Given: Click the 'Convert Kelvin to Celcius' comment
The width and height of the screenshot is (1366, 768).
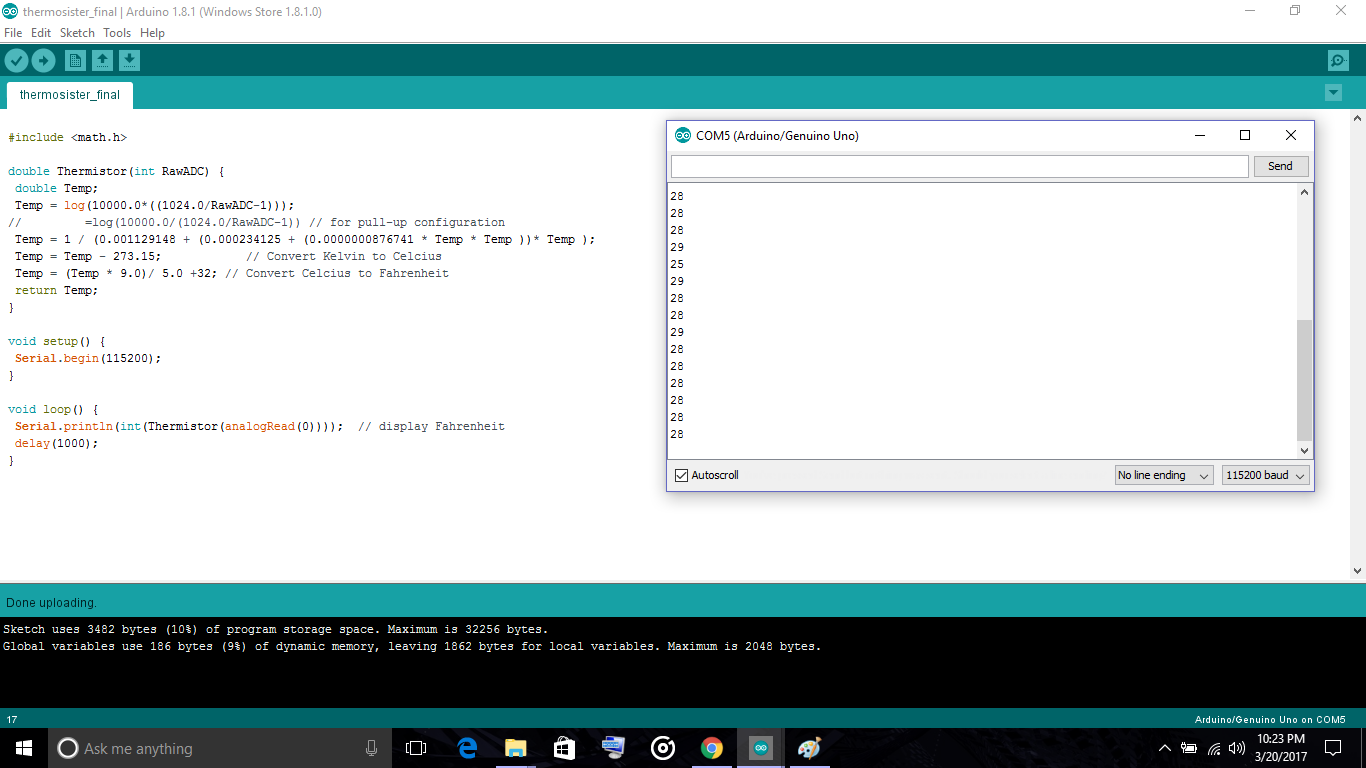Looking at the screenshot, I should [343, 256].
